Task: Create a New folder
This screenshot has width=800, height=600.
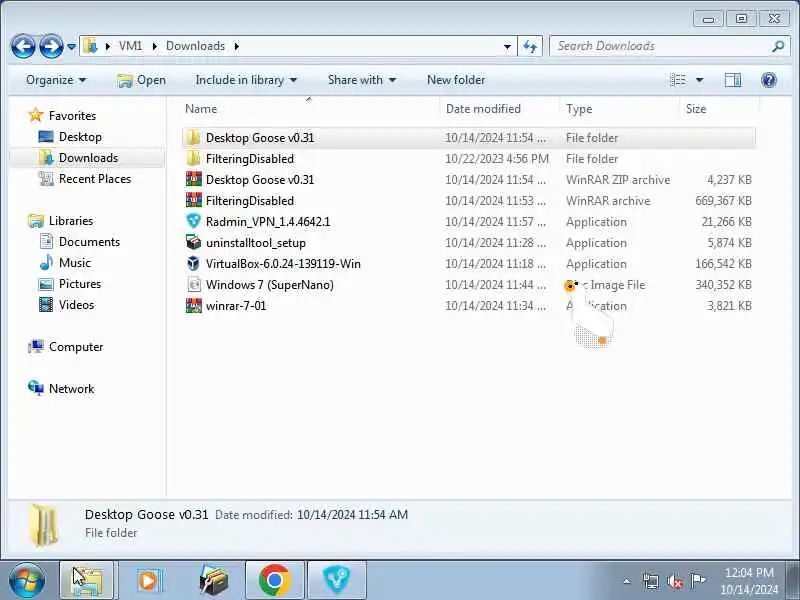Action: 456,80
